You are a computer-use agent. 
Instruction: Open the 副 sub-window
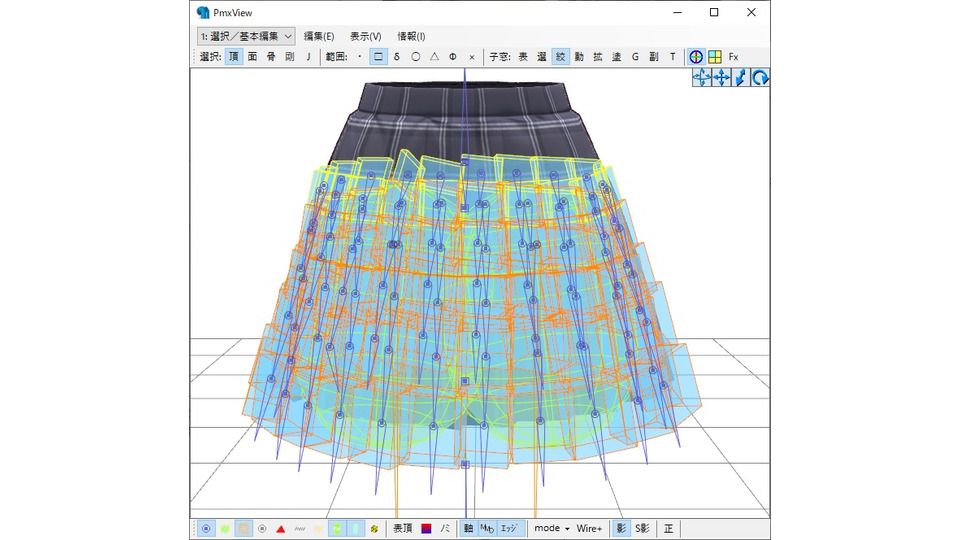click(654, 57)
